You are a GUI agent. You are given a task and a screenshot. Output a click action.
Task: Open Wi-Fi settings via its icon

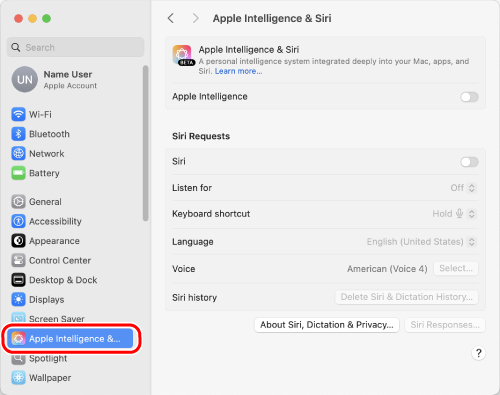click(x=18, y=114)
